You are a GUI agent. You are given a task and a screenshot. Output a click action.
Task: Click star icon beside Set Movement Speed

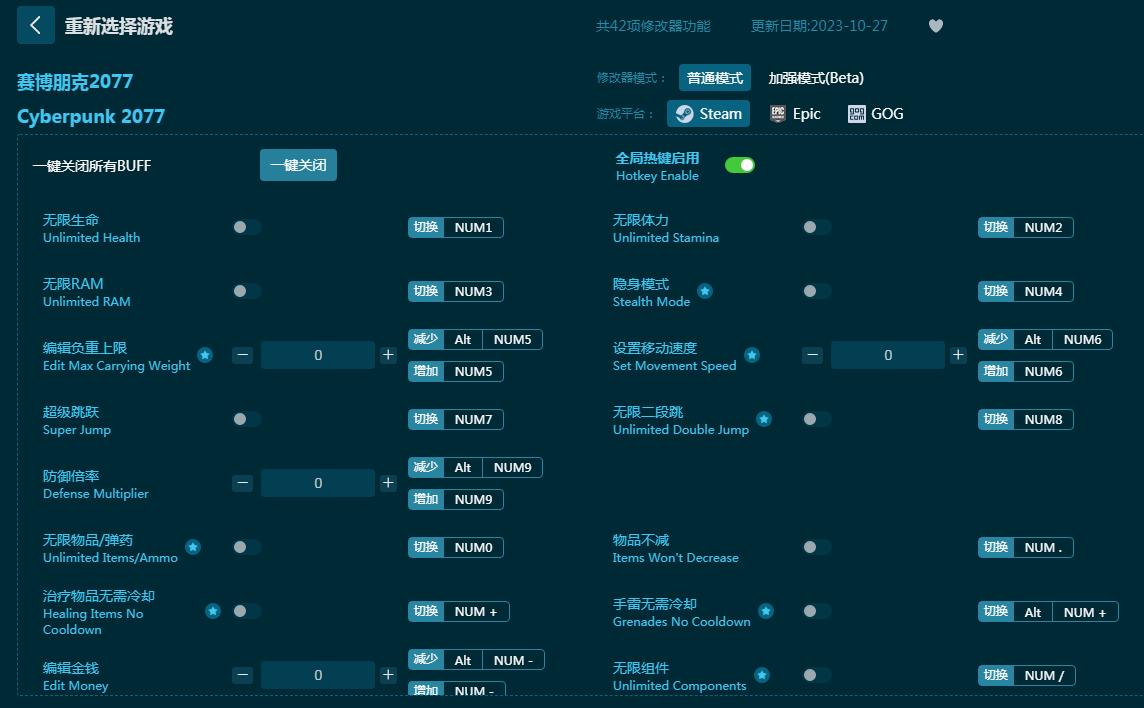tap(752, 355)
